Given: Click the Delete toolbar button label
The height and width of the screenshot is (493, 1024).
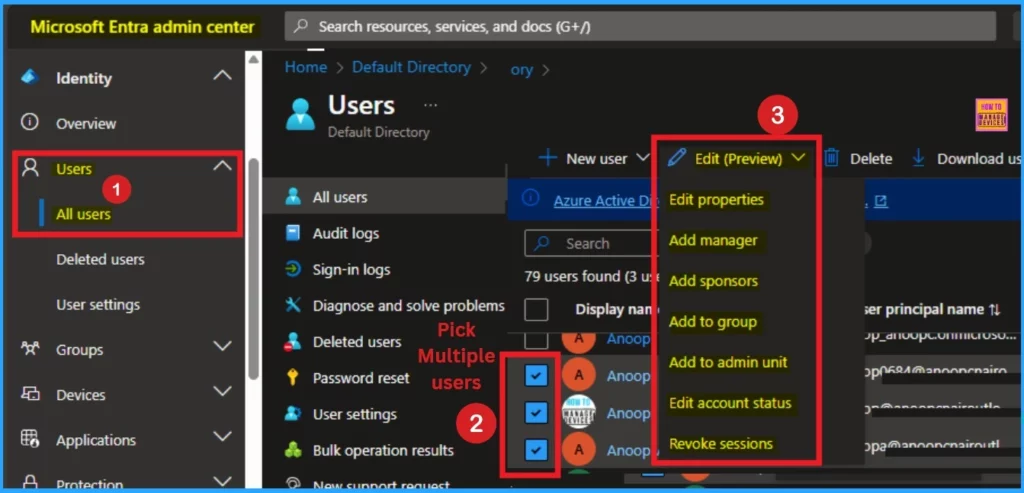Looking at the screenshot, I should [871, 159].
